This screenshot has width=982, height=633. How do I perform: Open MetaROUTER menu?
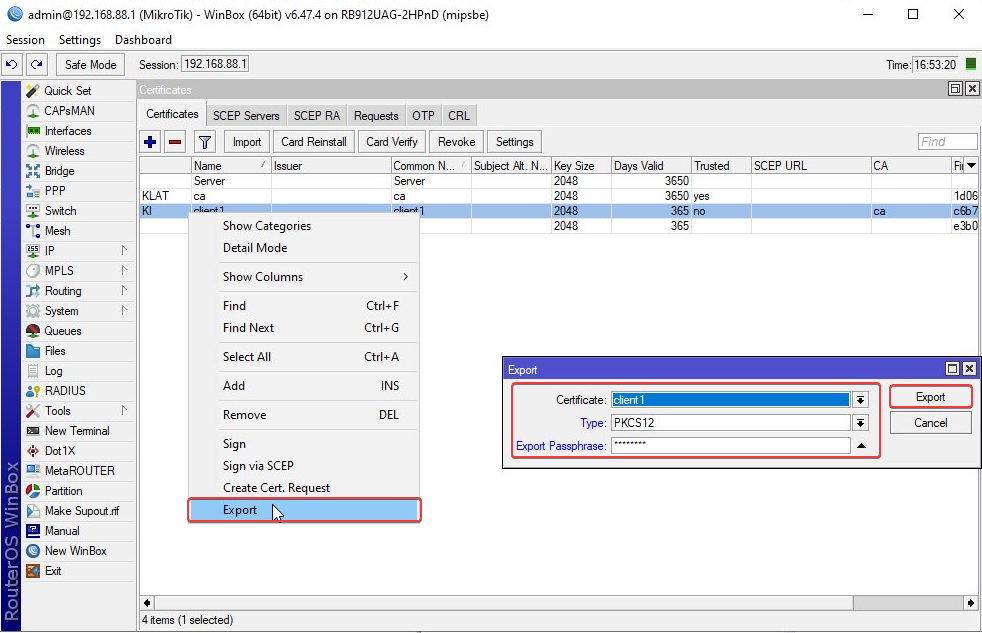coord(80,471)
